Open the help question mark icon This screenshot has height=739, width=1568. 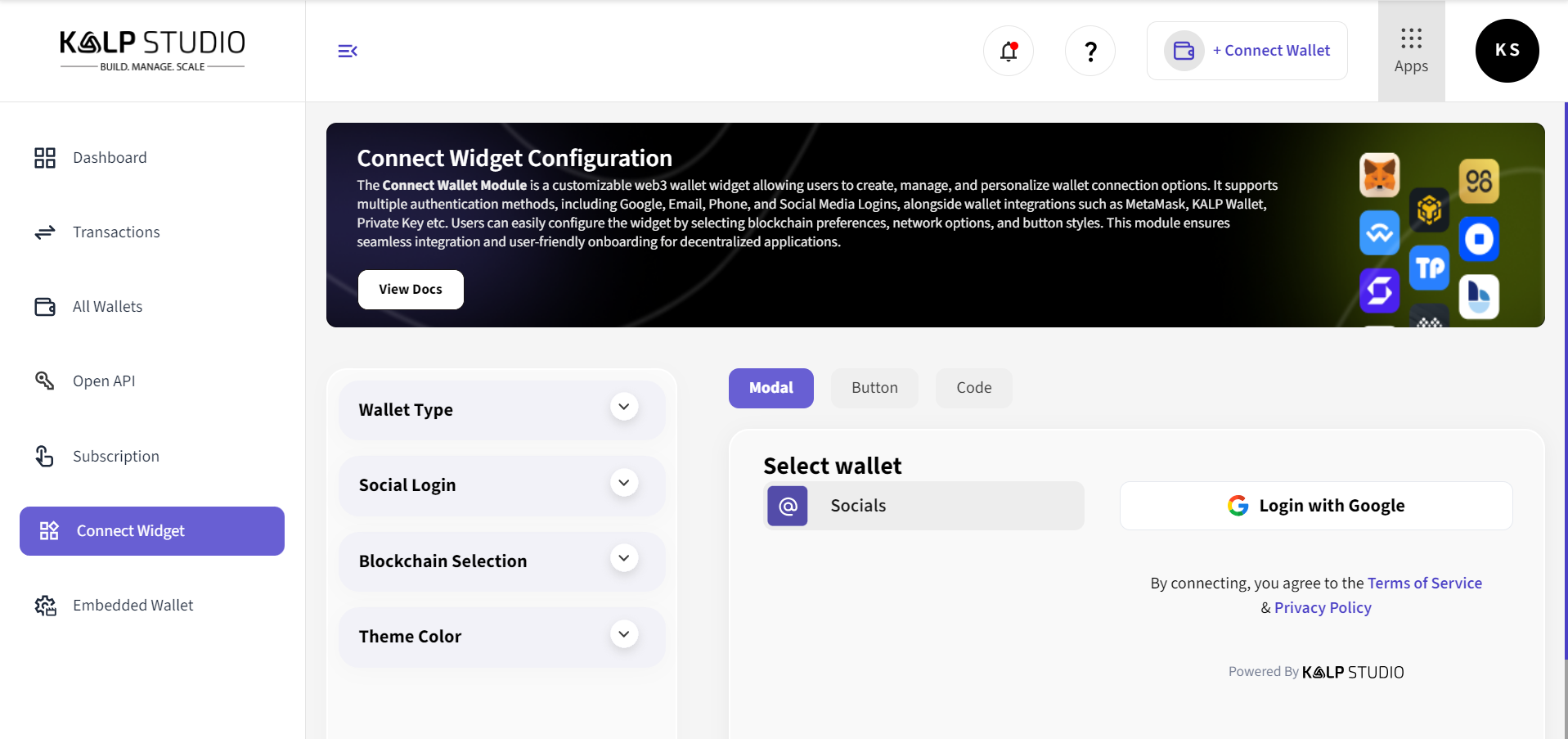[1090, 51]
